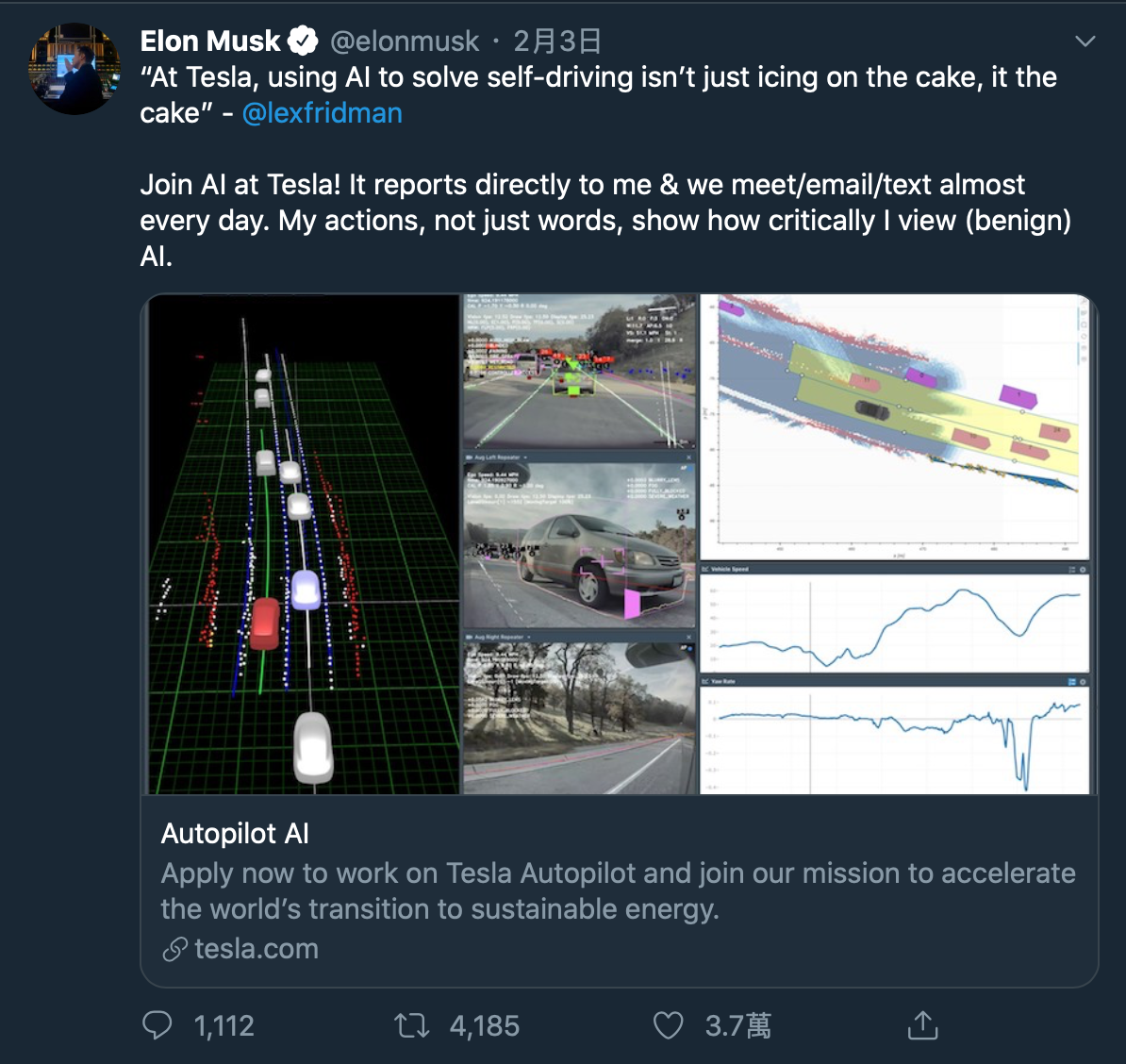Click the card description about Tesla Autopilot
Screen dimensions: 1126x1064
[x=618, y=891]
